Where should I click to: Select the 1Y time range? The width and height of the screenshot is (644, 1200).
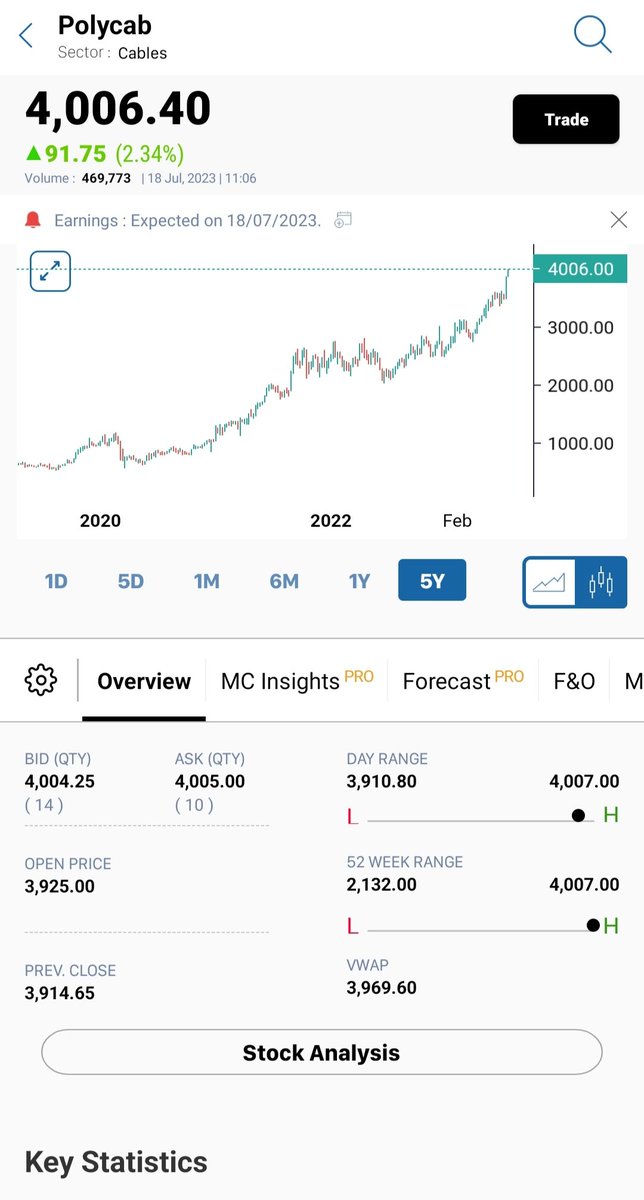pos(359,581)
